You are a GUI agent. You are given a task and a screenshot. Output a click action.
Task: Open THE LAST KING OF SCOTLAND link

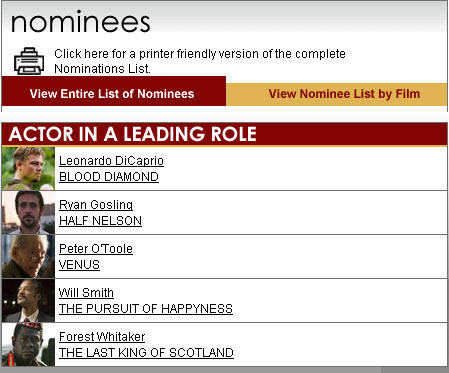click(146, 353)
